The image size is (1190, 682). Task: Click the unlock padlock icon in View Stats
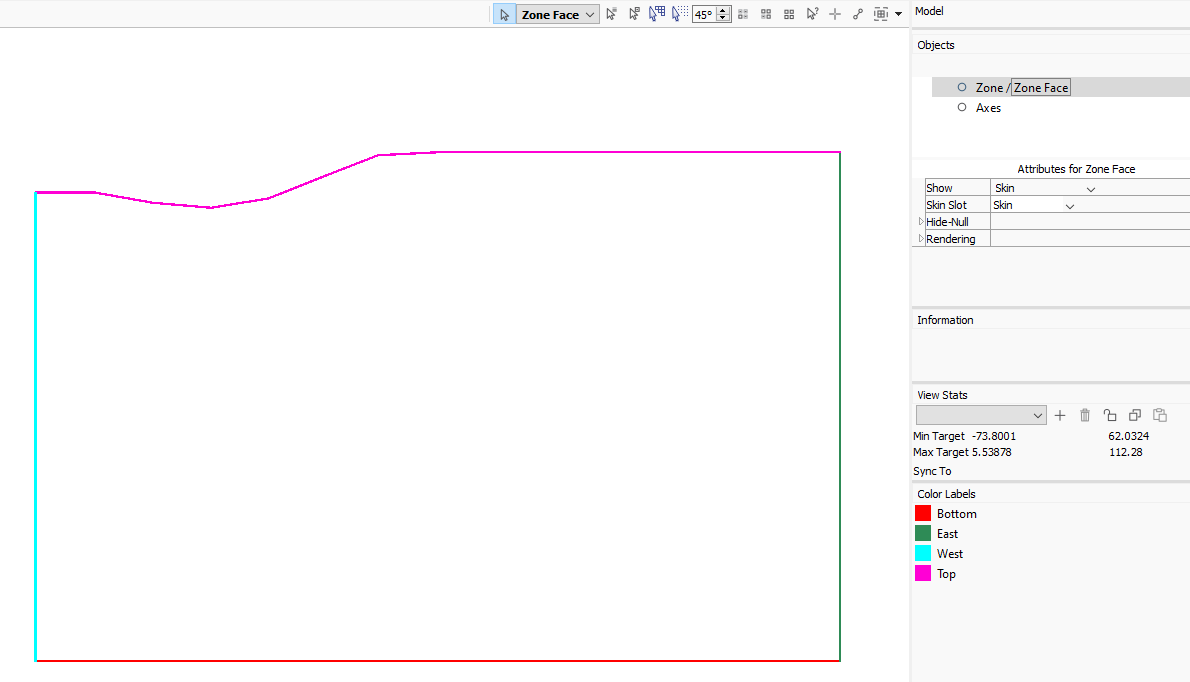point(1110,415)
